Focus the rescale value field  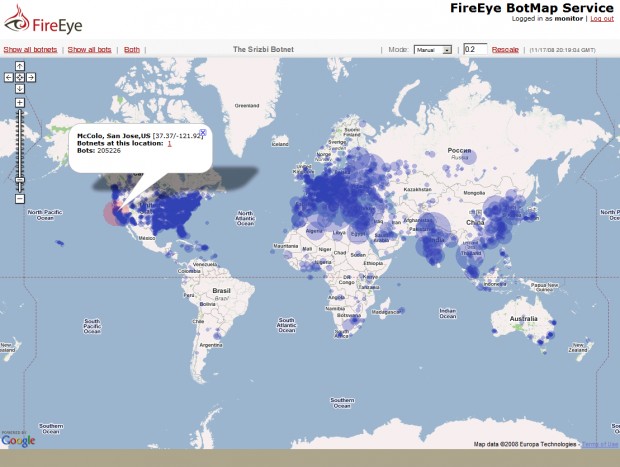click(475, 49)
